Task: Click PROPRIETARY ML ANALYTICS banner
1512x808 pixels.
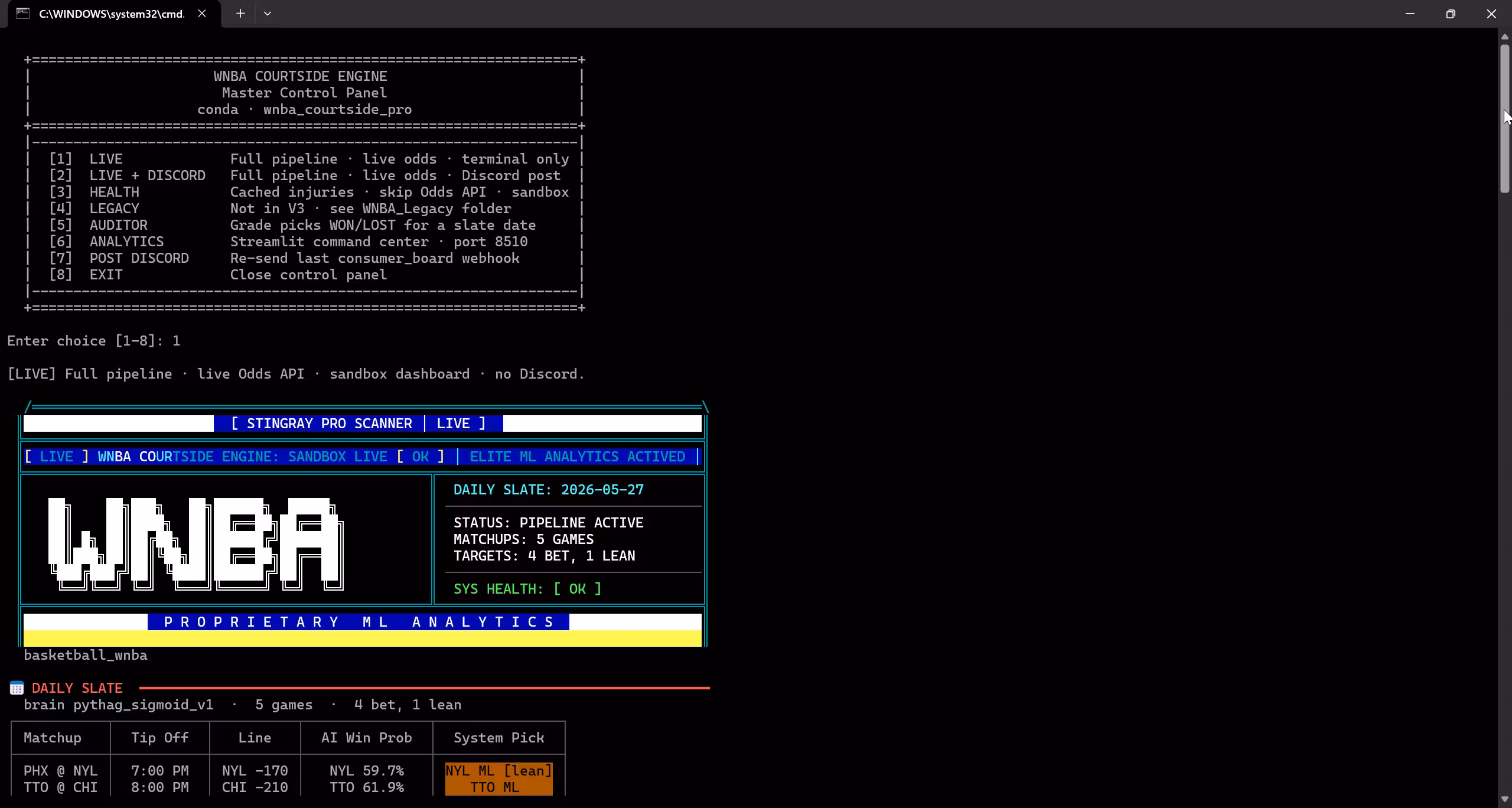Action: click(x=359, y=622)
